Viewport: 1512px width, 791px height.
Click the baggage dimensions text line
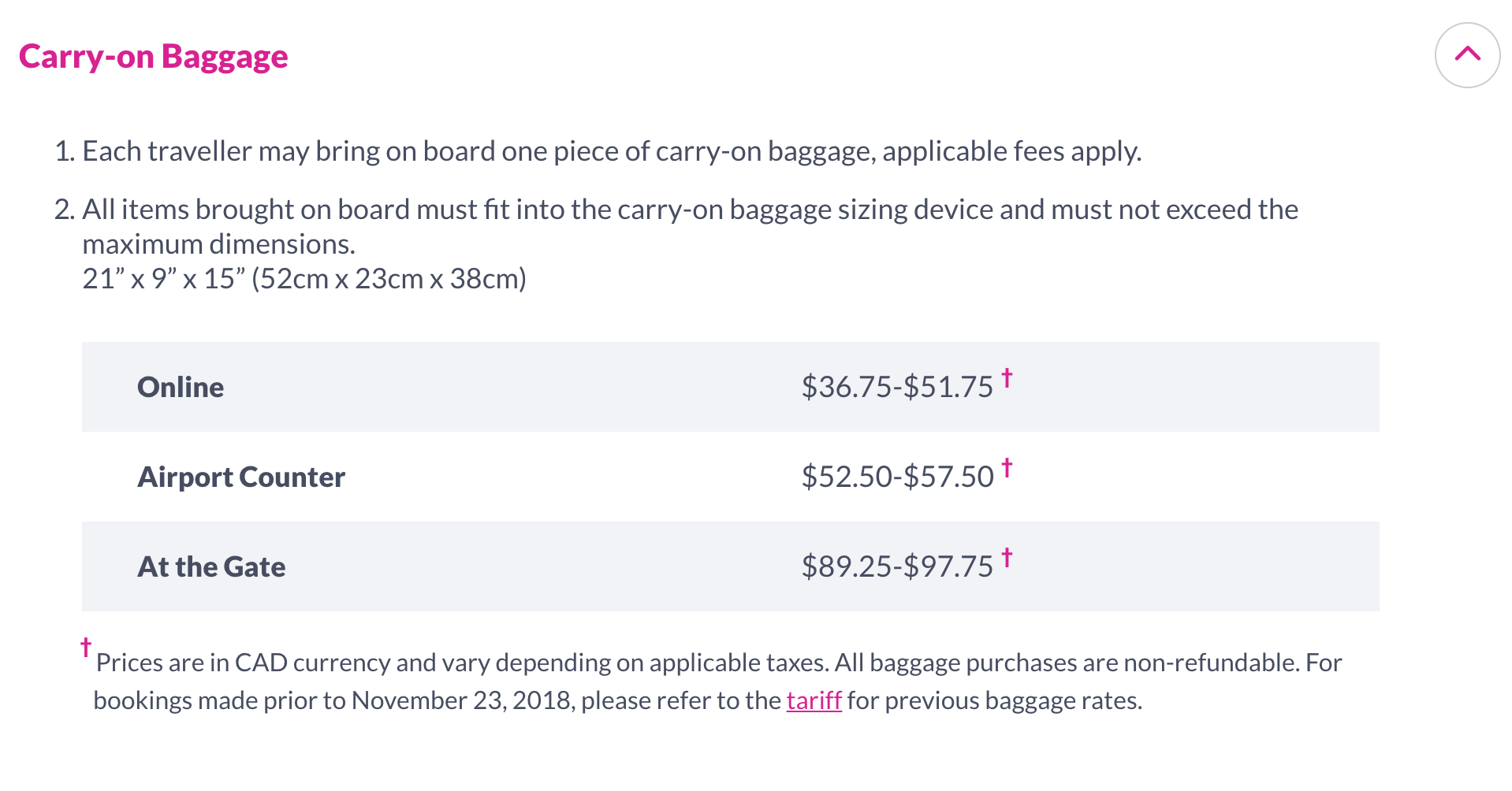click(x=304, y=279)
